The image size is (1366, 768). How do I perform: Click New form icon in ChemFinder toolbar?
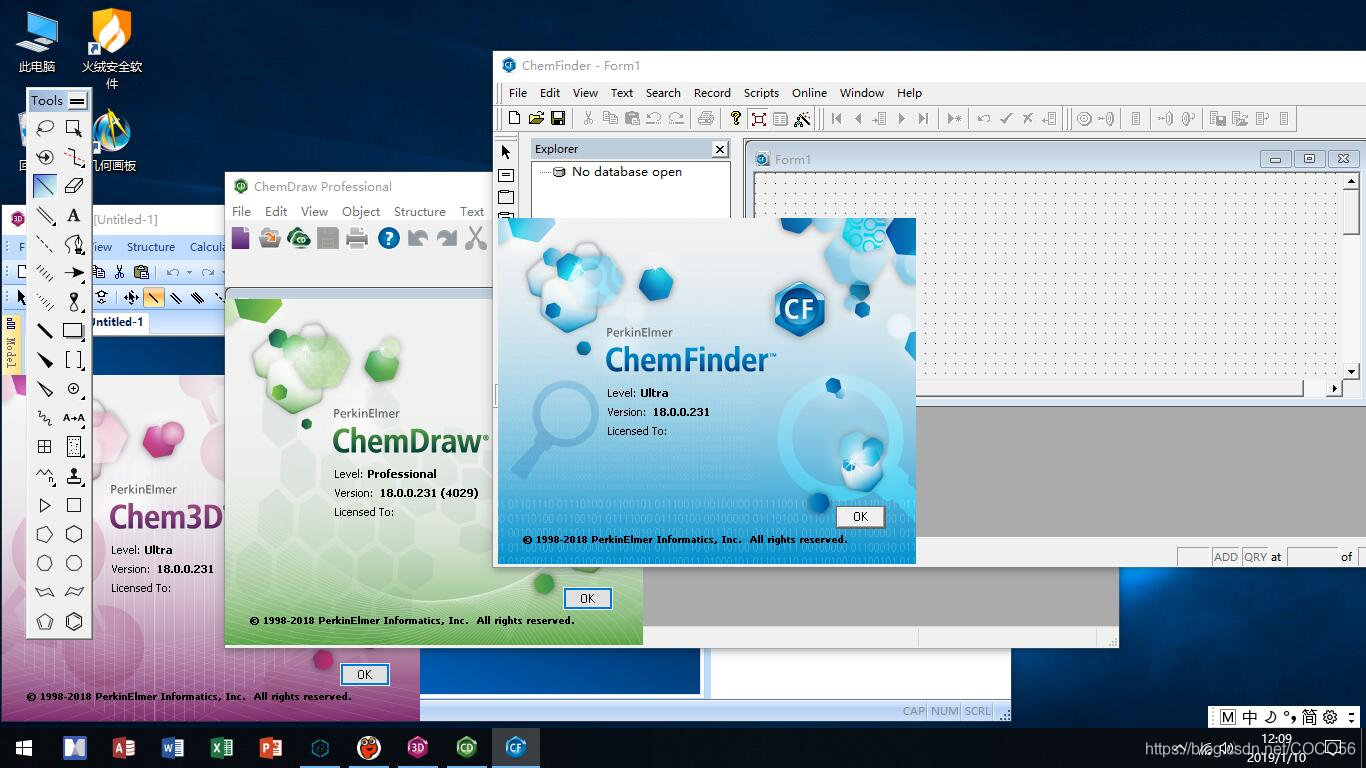514,119
